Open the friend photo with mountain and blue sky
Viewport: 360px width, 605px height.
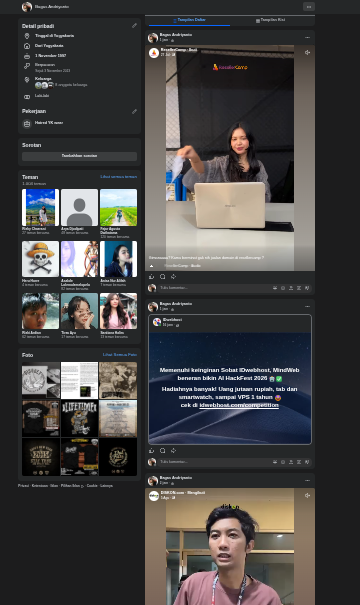41,207
